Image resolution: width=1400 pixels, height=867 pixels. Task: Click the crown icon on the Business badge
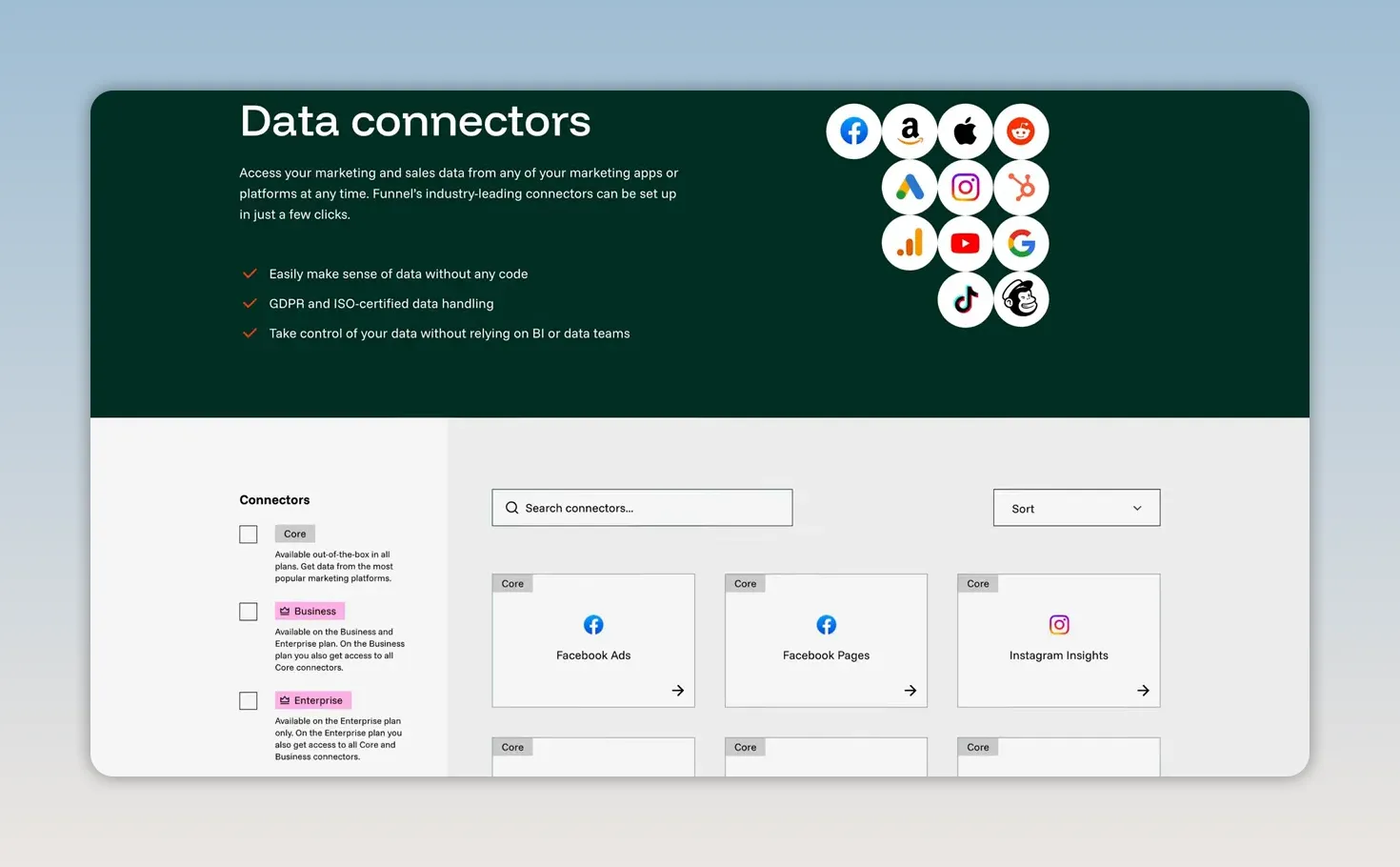(x=285, y=611)
